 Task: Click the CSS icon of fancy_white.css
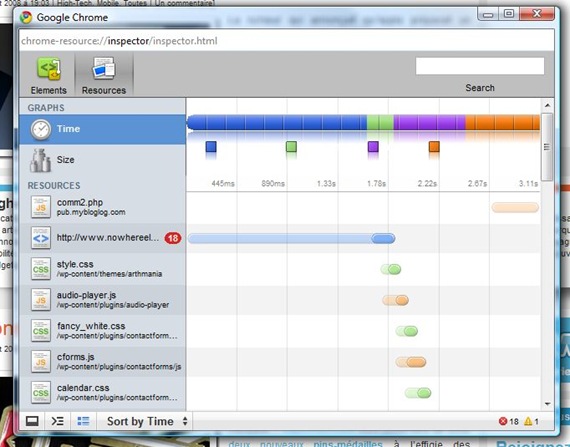pyautogui.click(x=40, y=331)
